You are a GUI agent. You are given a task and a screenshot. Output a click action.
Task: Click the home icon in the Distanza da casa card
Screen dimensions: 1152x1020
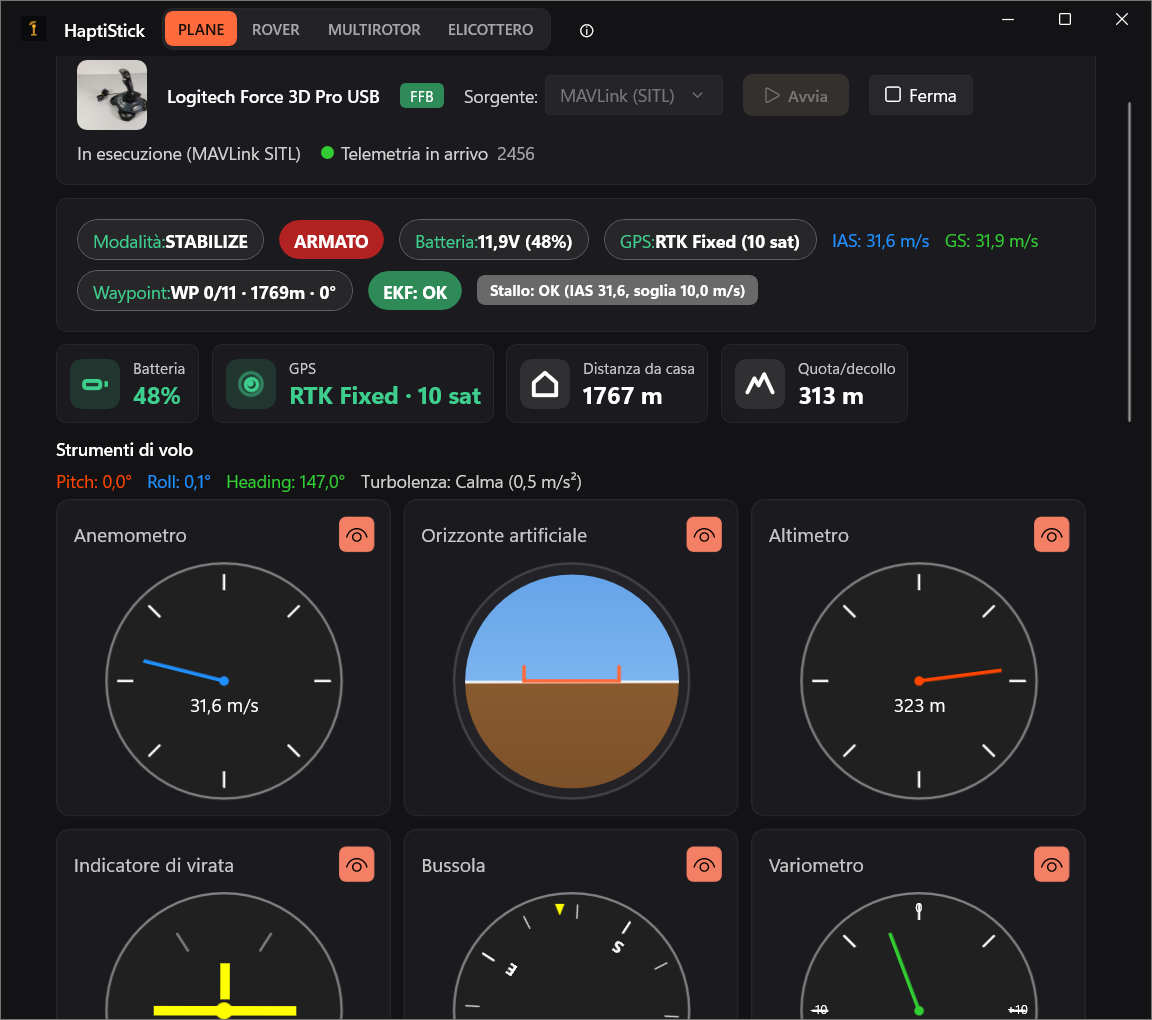click(545, 384)
